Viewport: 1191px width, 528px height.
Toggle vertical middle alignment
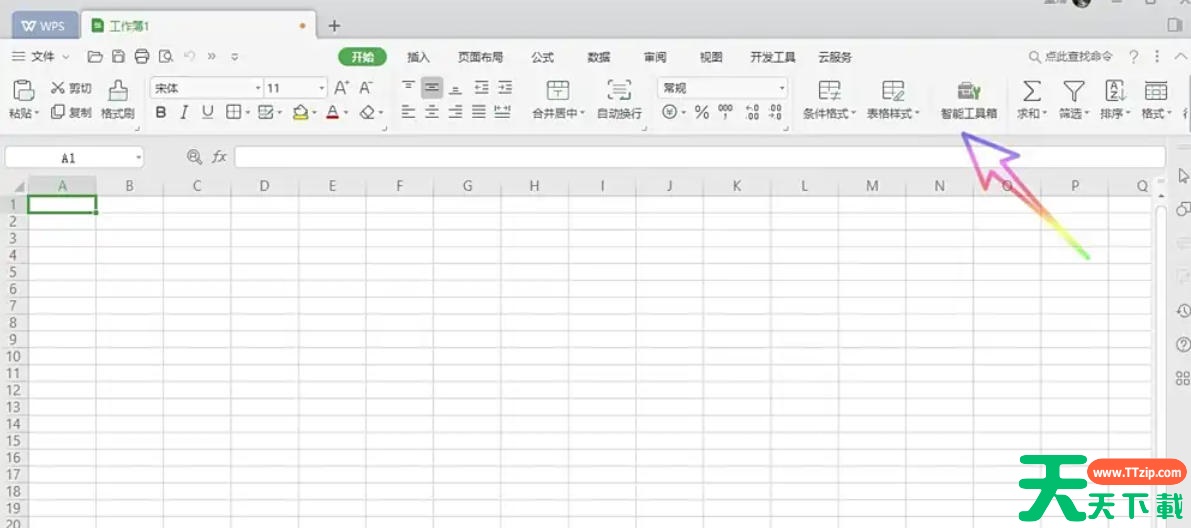[x=432, y=87]
